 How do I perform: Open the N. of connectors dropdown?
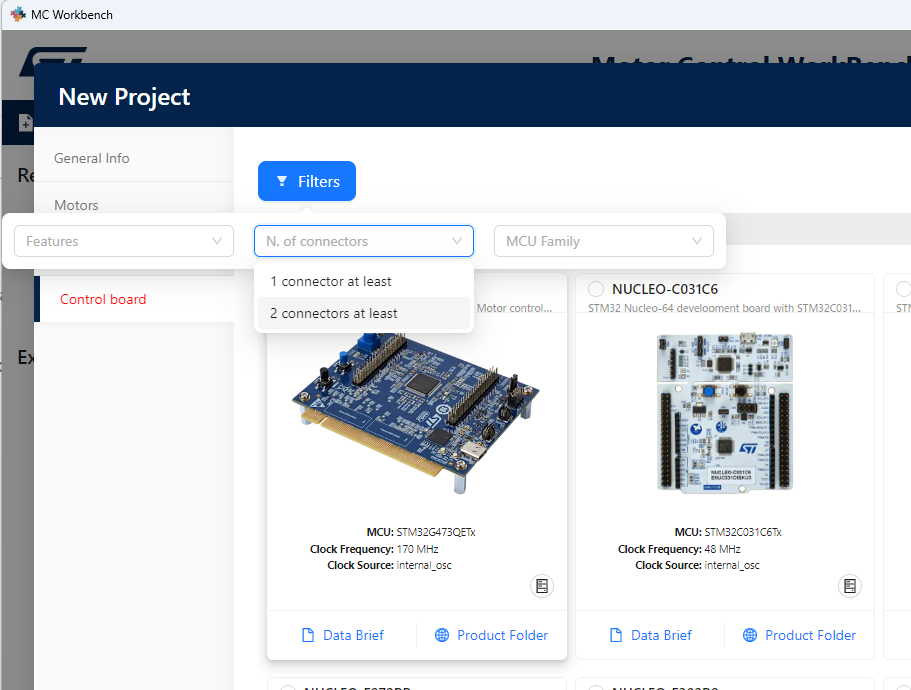363,241
